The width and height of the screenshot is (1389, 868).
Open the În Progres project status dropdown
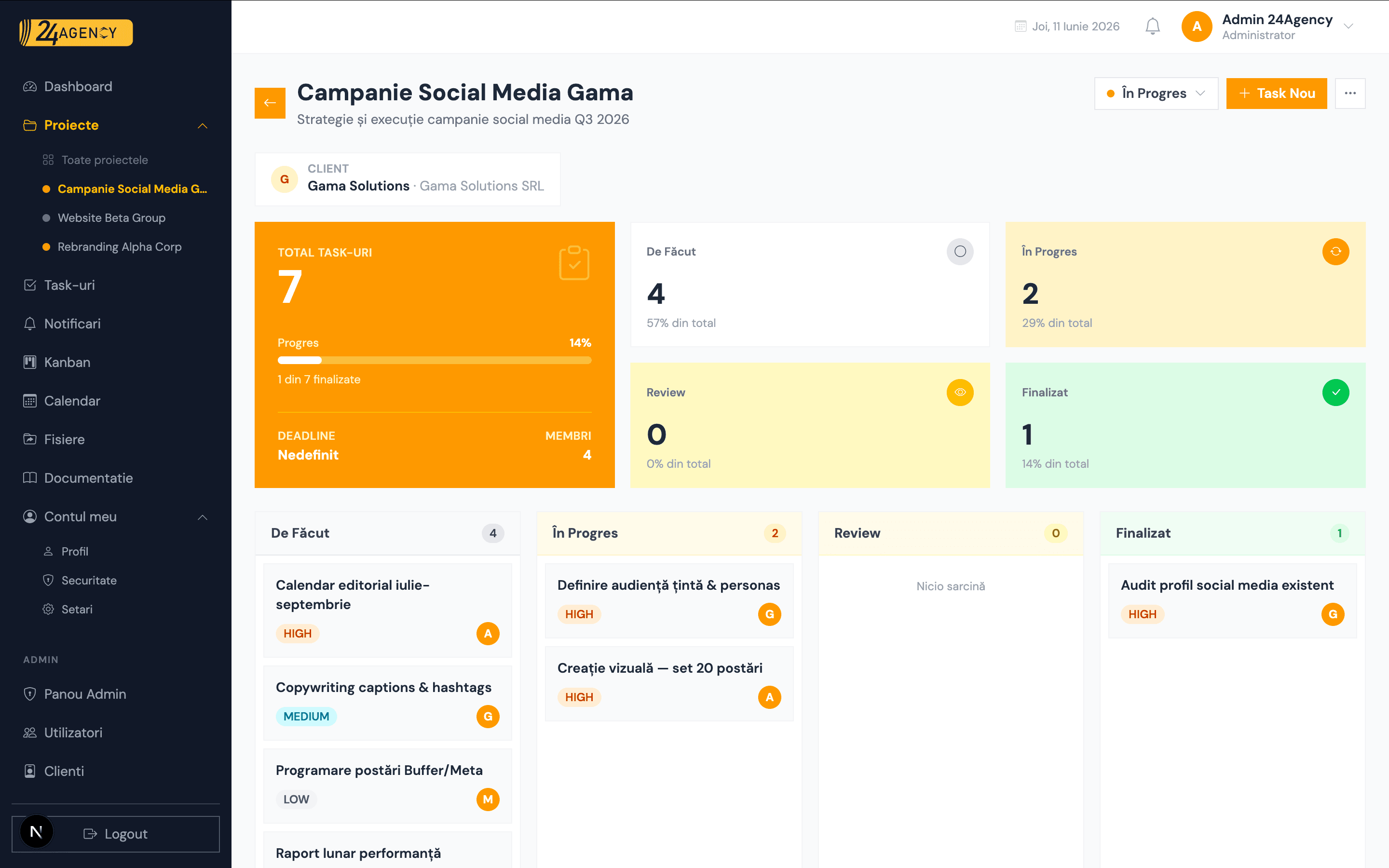(x=1156, y=93)
